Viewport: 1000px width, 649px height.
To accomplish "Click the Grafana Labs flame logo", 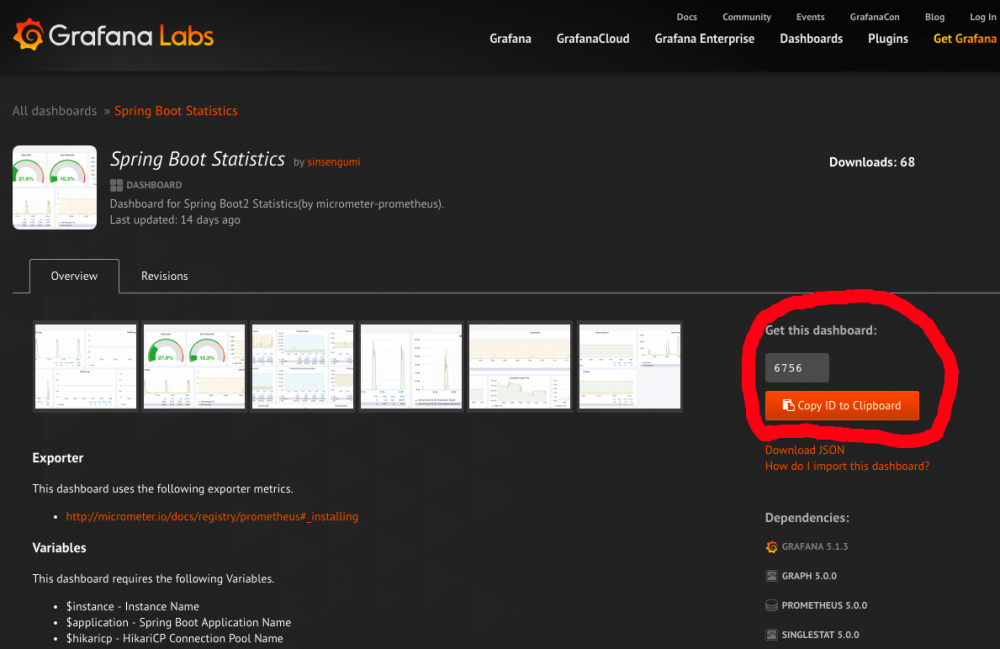I will (28, 33).
